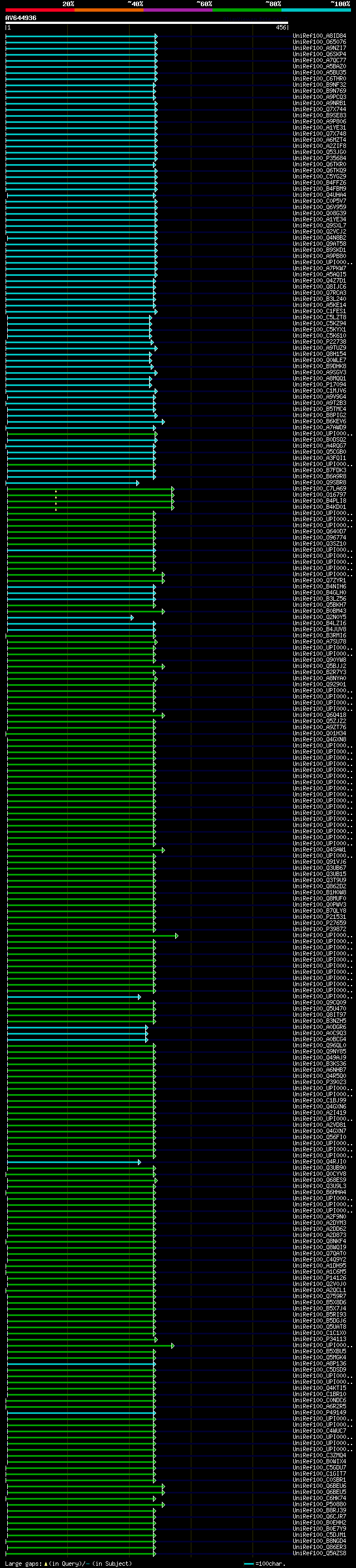Click the orange ~40% identity legend segment
Screen dimensions: 356x1568
(x=109, y=10)
